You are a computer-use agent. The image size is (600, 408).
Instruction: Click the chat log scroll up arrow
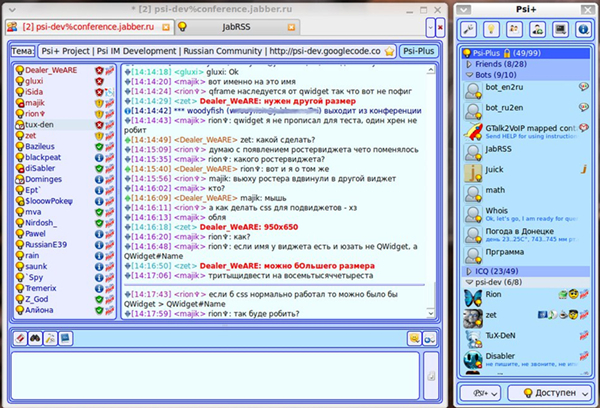(x=430, y=70)
